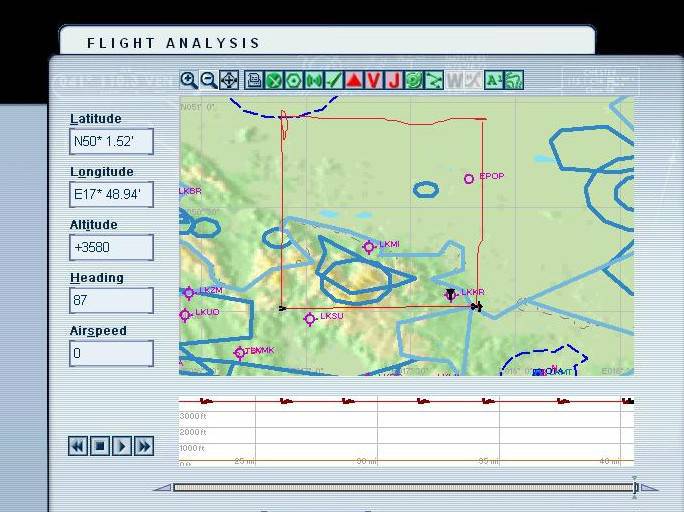
Task: Select the LKSU airport marker
Action: coord(310,319)
